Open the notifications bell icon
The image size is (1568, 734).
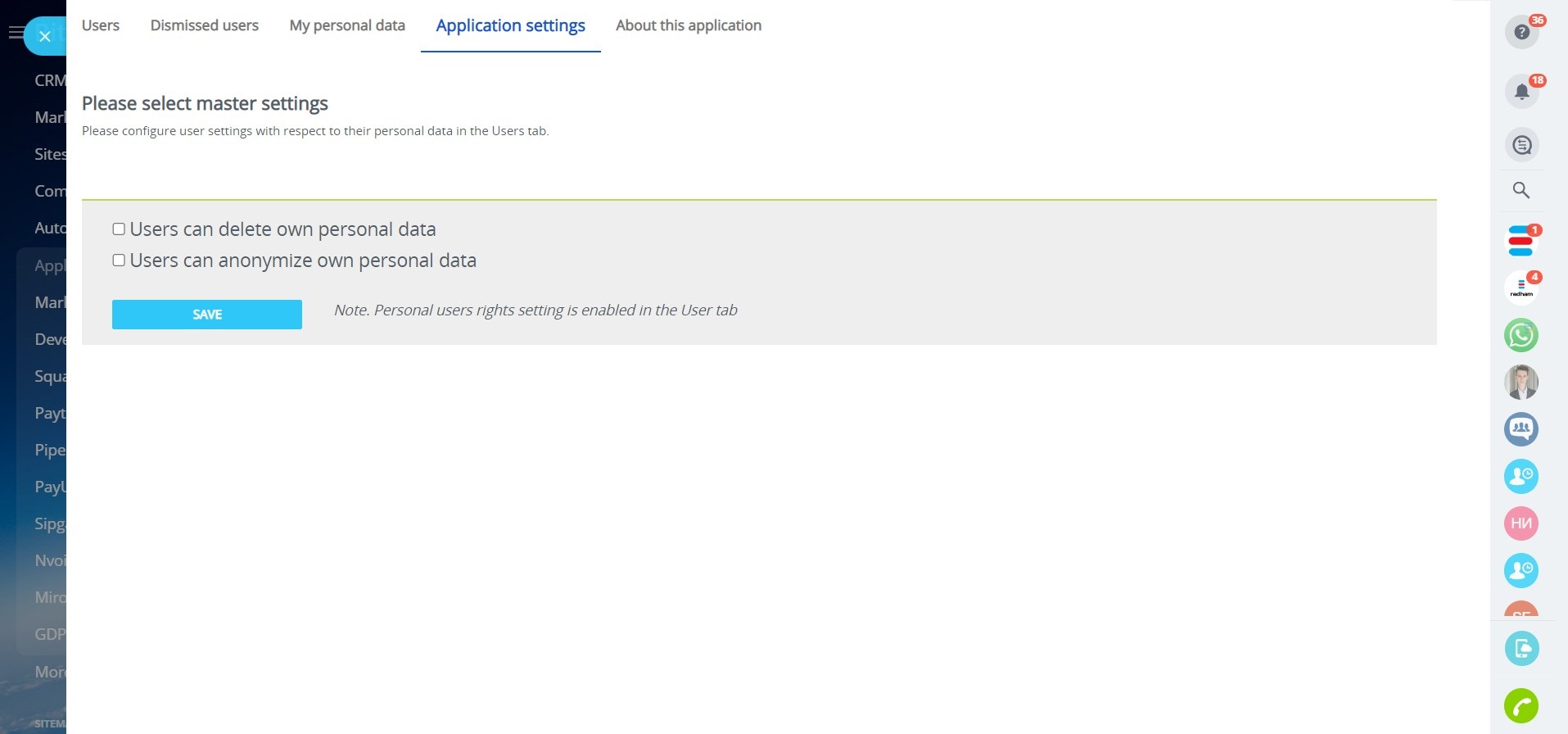click(x=1521, y=91)
